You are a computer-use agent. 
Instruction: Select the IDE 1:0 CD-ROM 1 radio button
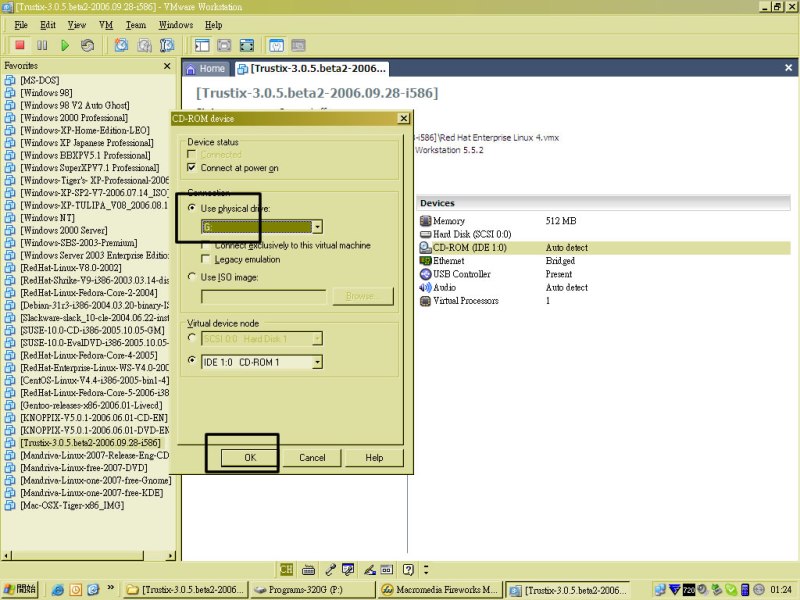192,360
